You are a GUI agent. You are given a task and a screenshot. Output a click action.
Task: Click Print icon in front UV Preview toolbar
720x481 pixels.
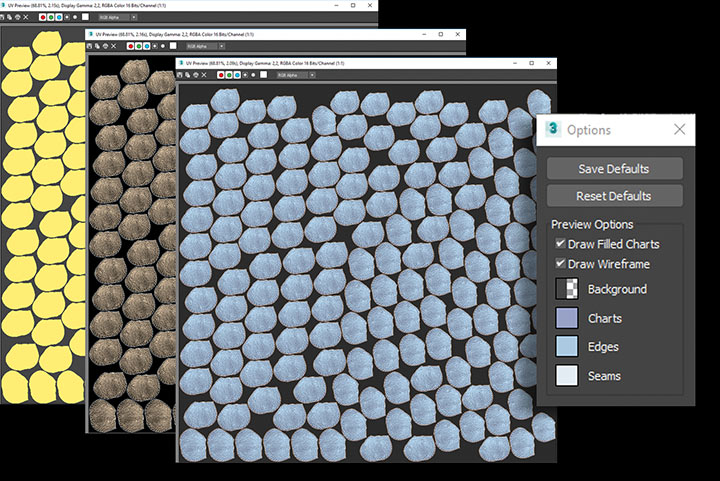(198, 74)
